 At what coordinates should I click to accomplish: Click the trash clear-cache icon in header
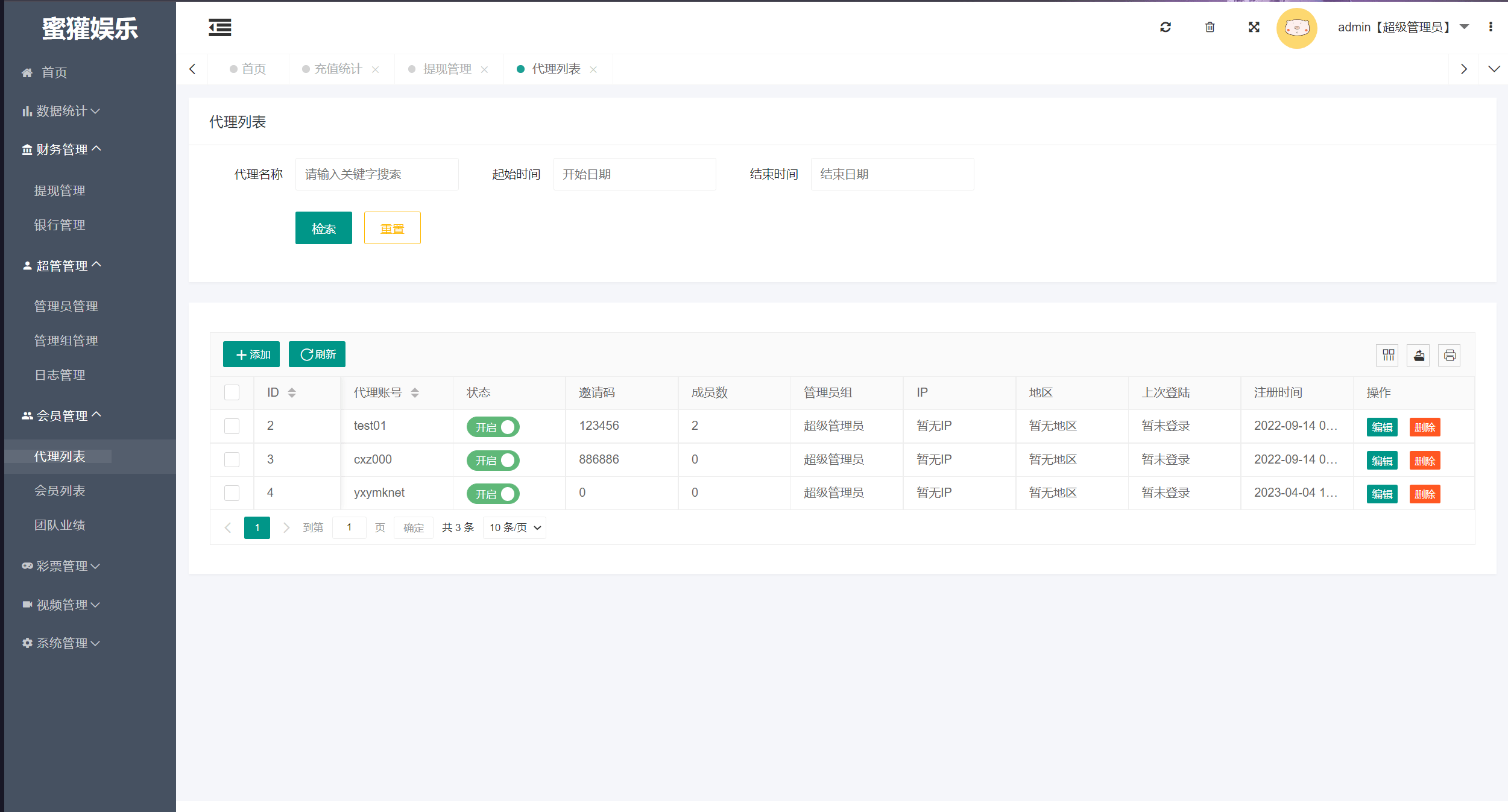tap(1210, 27)
